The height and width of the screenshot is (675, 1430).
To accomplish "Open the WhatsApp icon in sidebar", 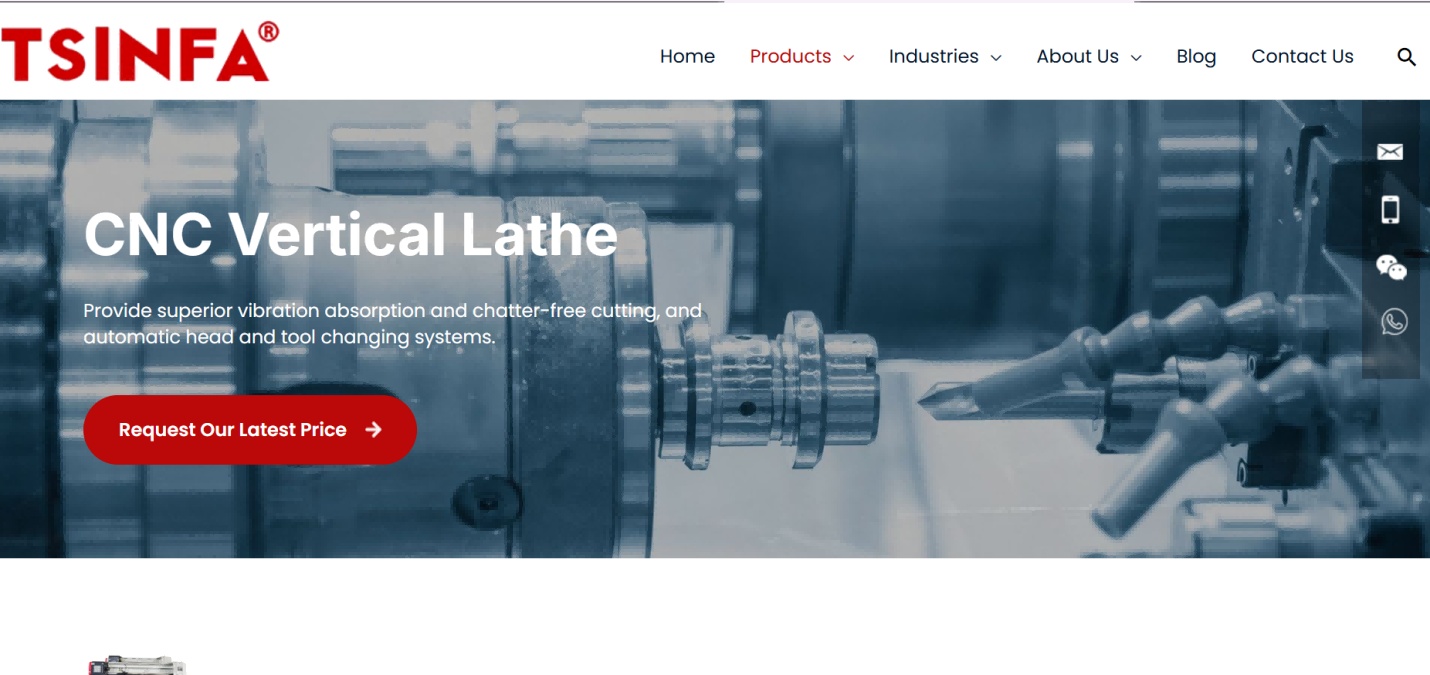I will click(1394, 321).
